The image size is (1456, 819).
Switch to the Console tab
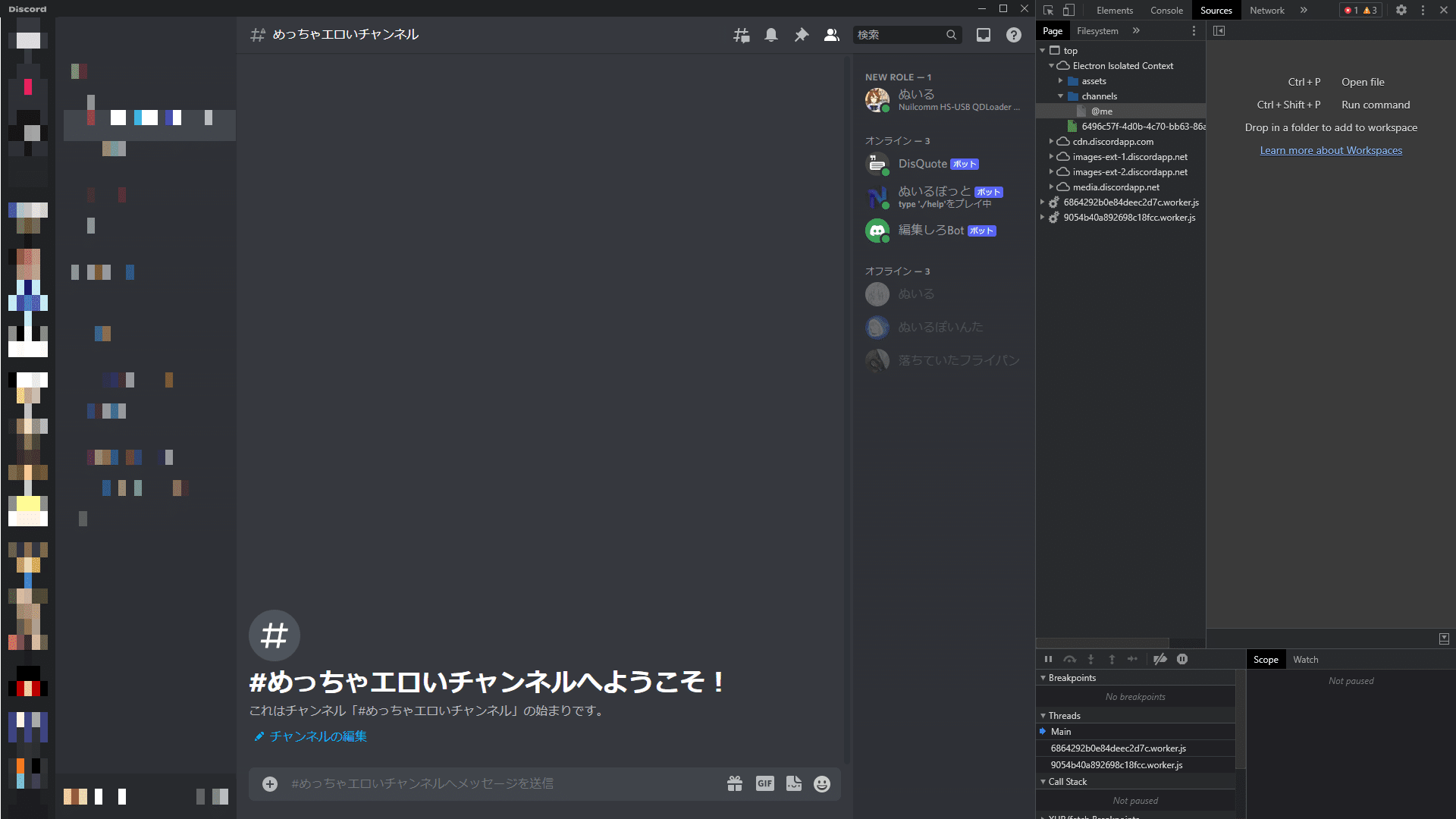1166,11
